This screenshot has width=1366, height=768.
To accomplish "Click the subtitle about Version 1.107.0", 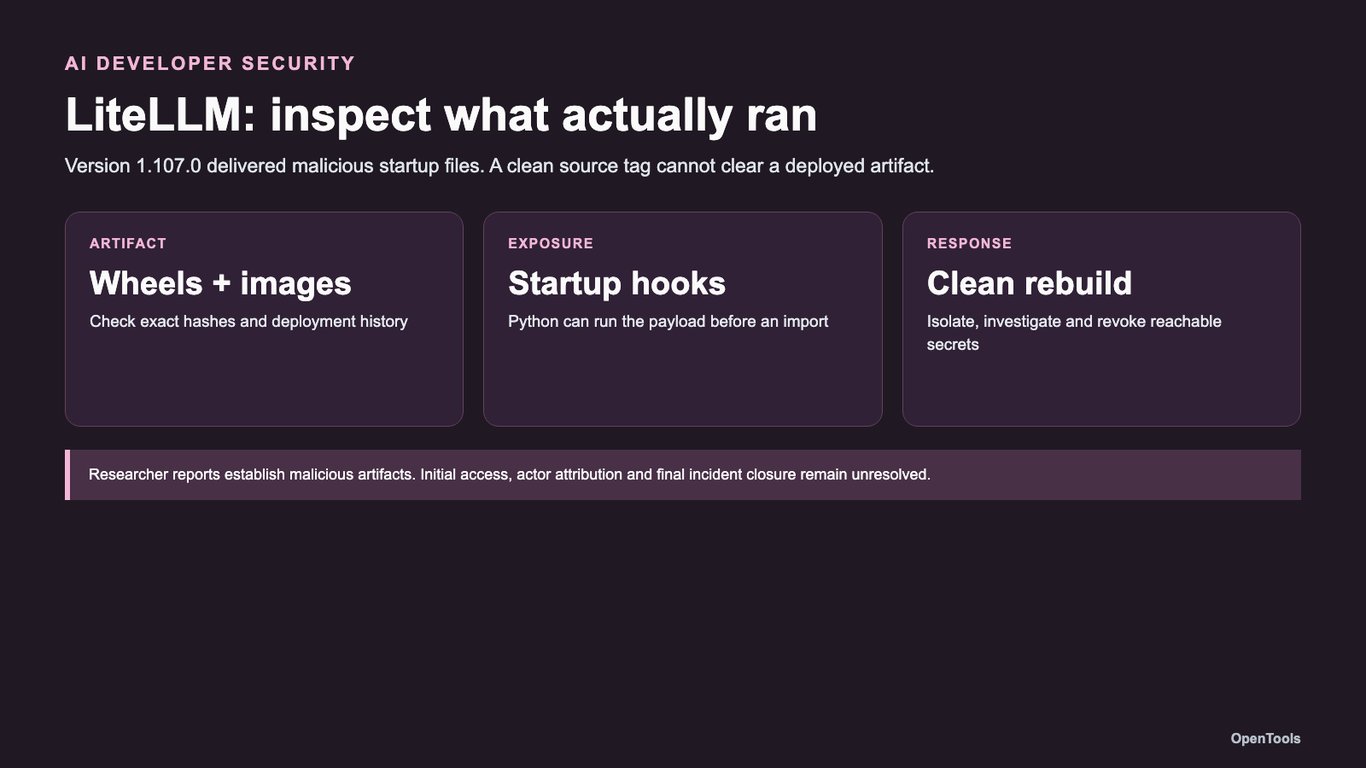I will point(499,165).
